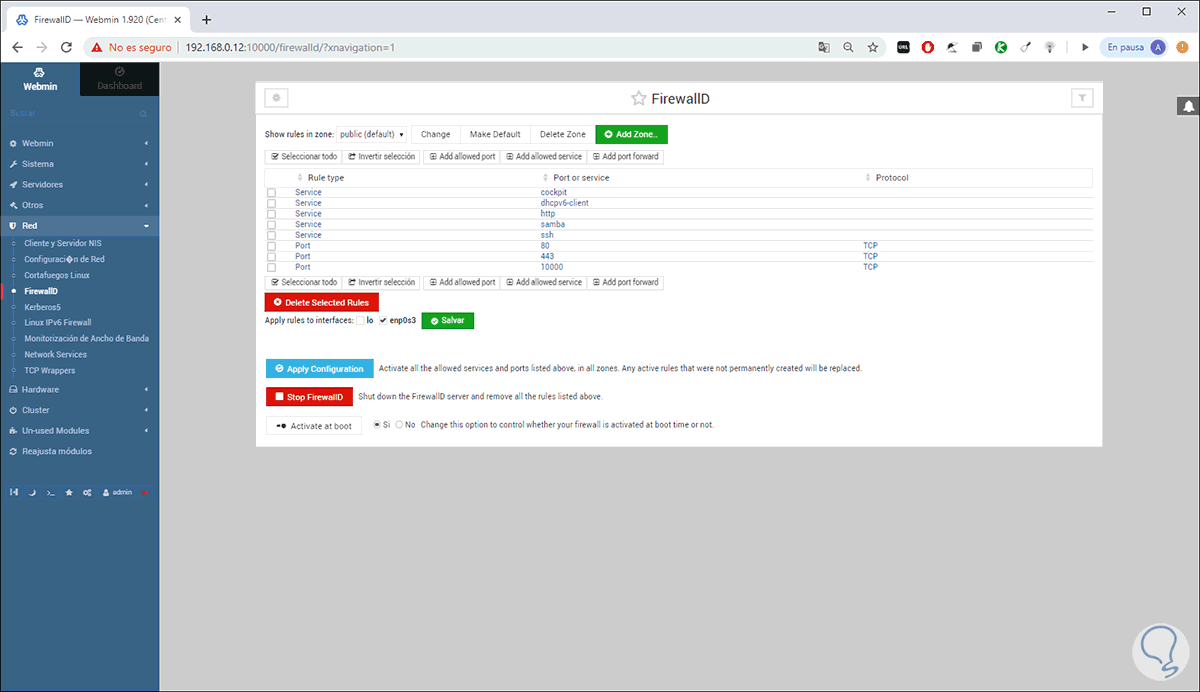The image size is (1200, 692).
Task: Open TCP Wrappers in sidebar
Action: click(x=50, y=371)
